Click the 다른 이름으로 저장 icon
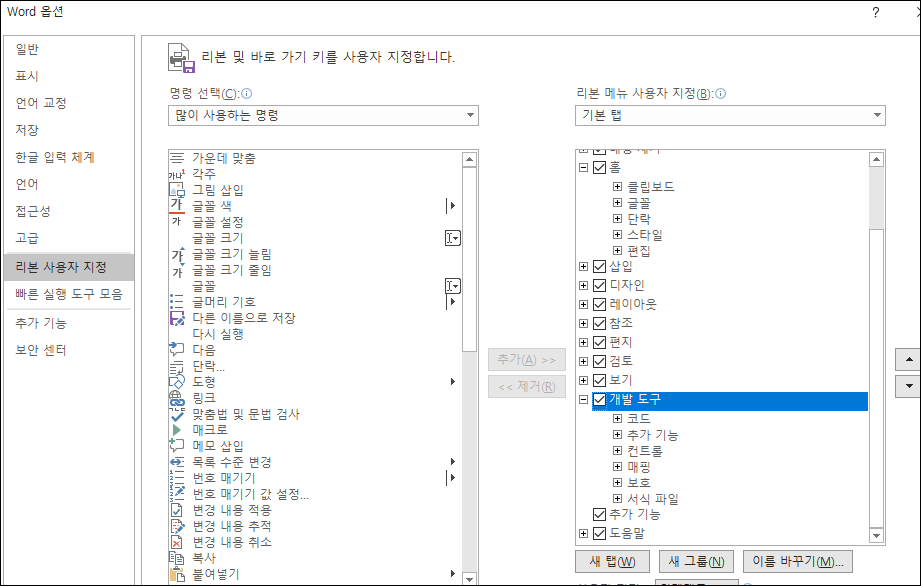The height and width of the screenshot is (586, 921). [x=177, y=318]
